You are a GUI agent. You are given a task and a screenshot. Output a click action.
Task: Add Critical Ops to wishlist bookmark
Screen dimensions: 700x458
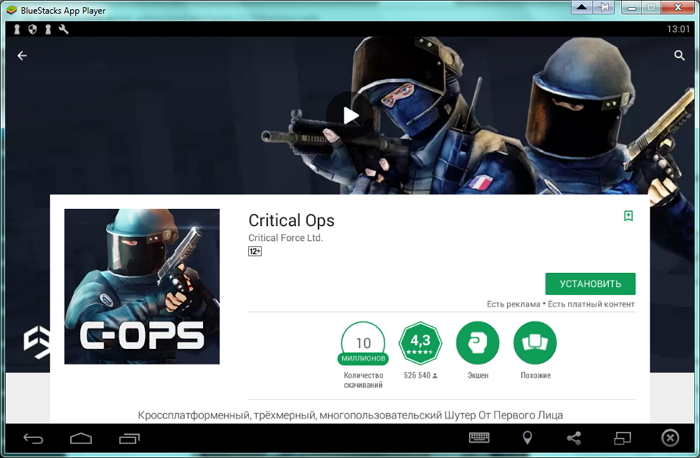628,216
